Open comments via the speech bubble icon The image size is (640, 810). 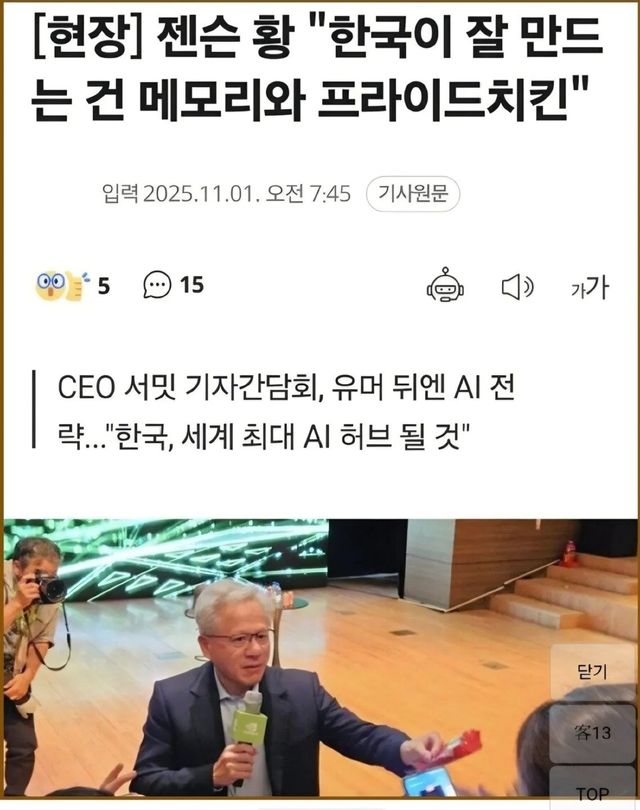click(x=157, y=285)
